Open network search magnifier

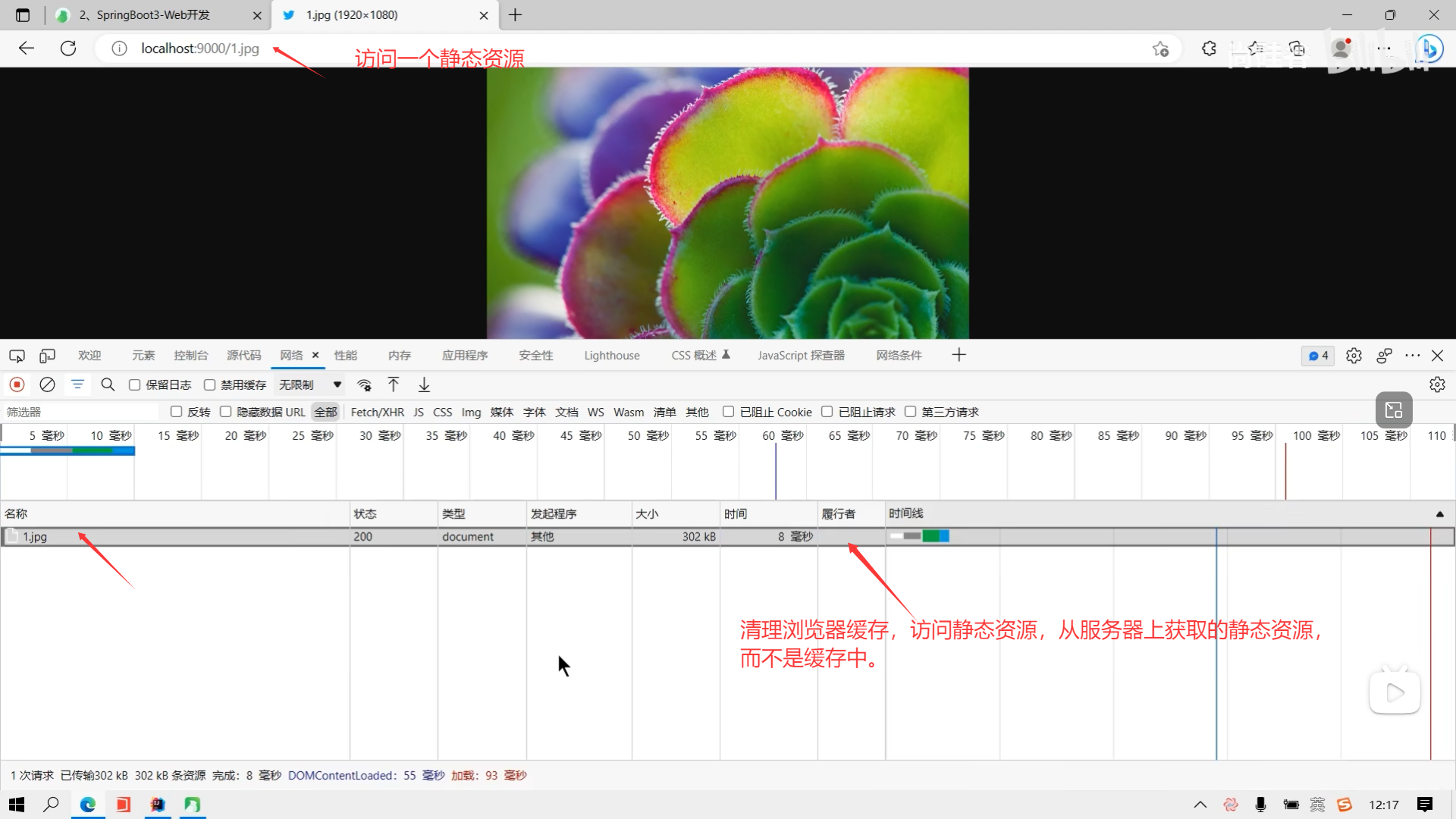pos(108,384)
